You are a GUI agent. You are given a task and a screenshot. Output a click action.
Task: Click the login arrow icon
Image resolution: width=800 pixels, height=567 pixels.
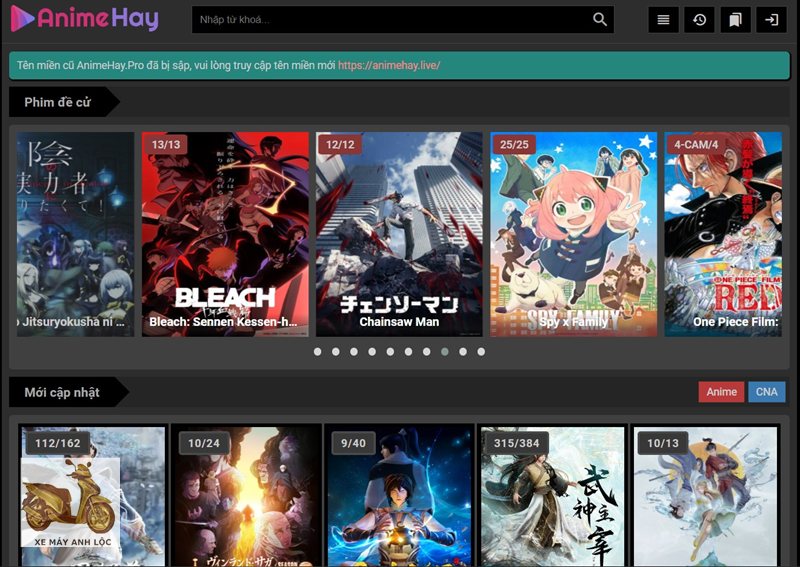point(771,20)
